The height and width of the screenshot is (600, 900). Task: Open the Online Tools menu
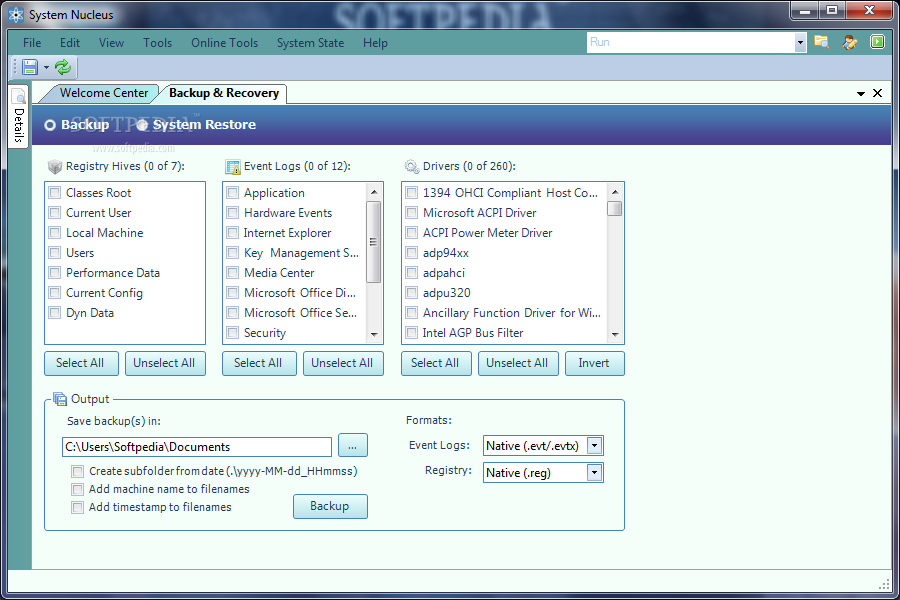[224, 42]
